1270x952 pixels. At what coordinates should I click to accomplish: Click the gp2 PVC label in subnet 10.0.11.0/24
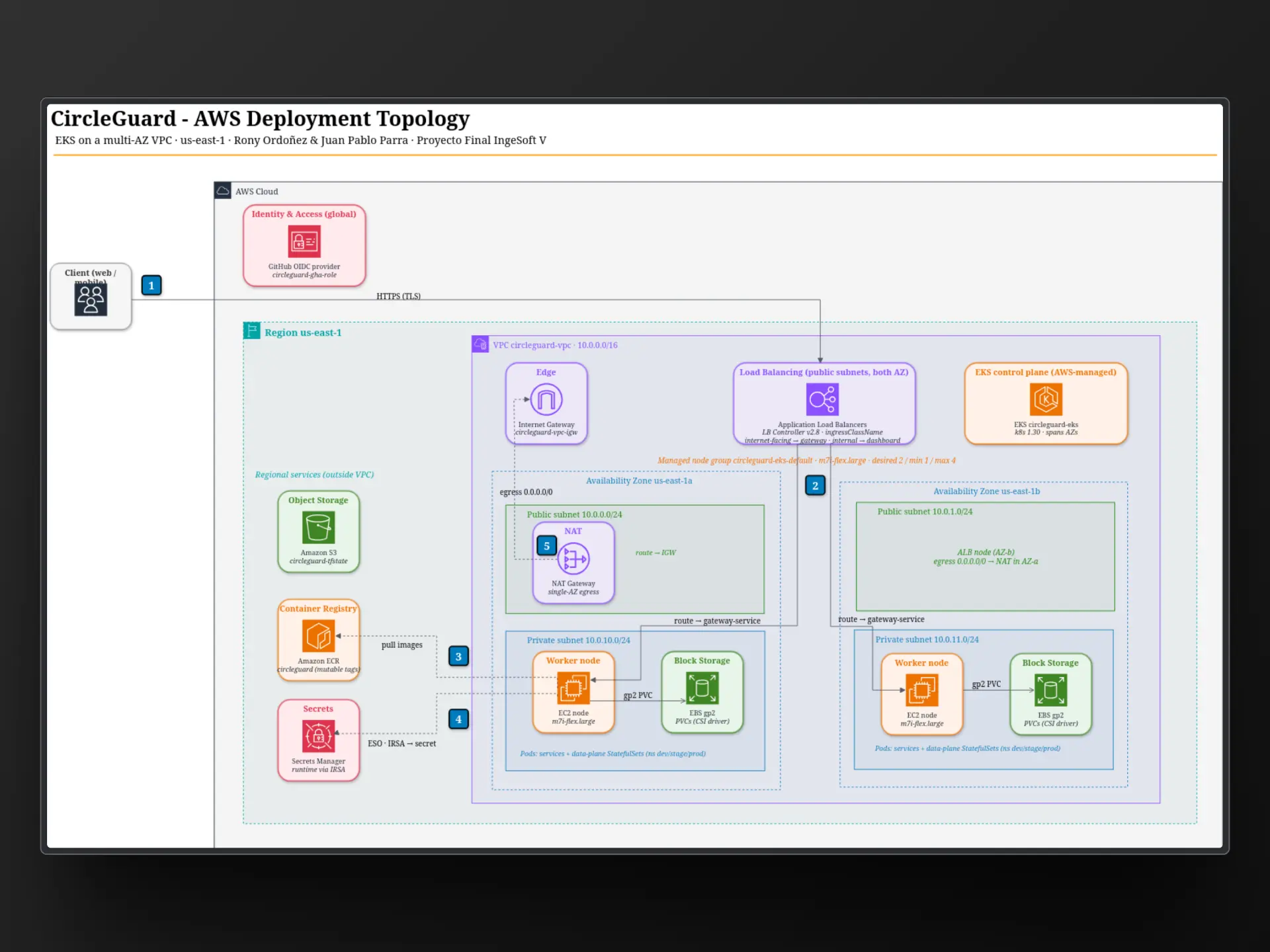[986, 684]
